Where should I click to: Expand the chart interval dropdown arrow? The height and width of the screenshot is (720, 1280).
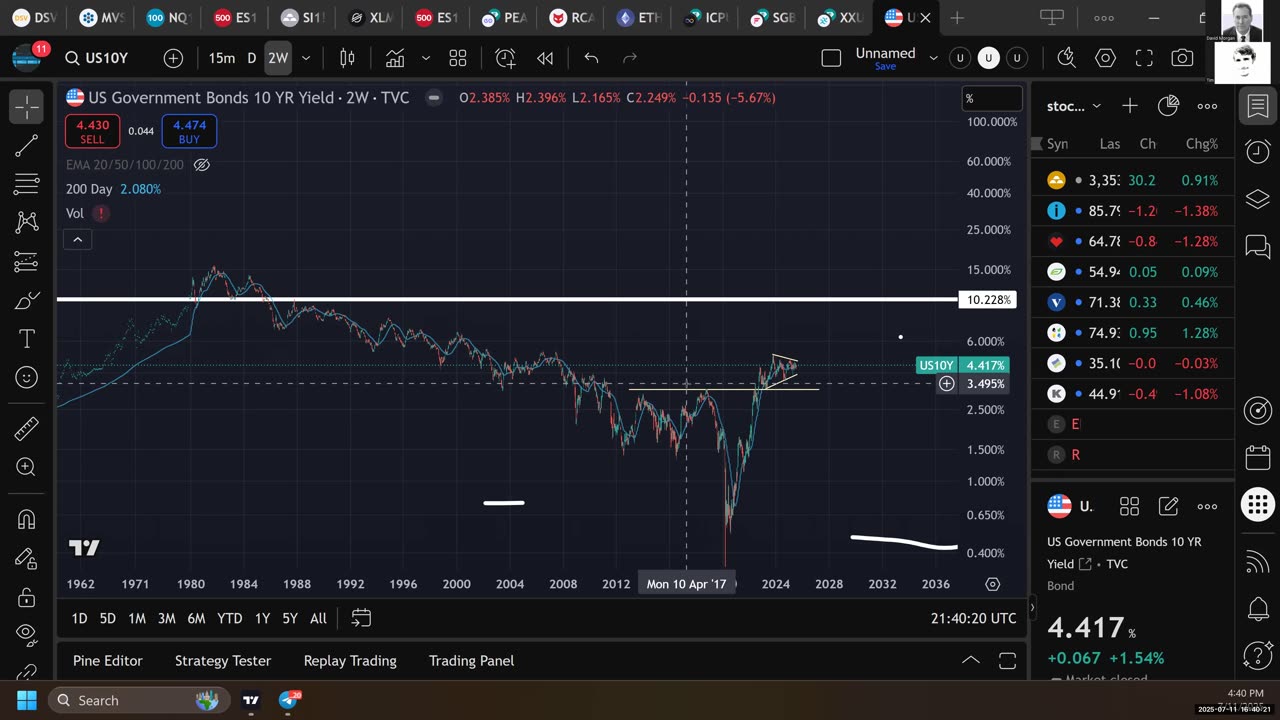(x=306, y=58)
